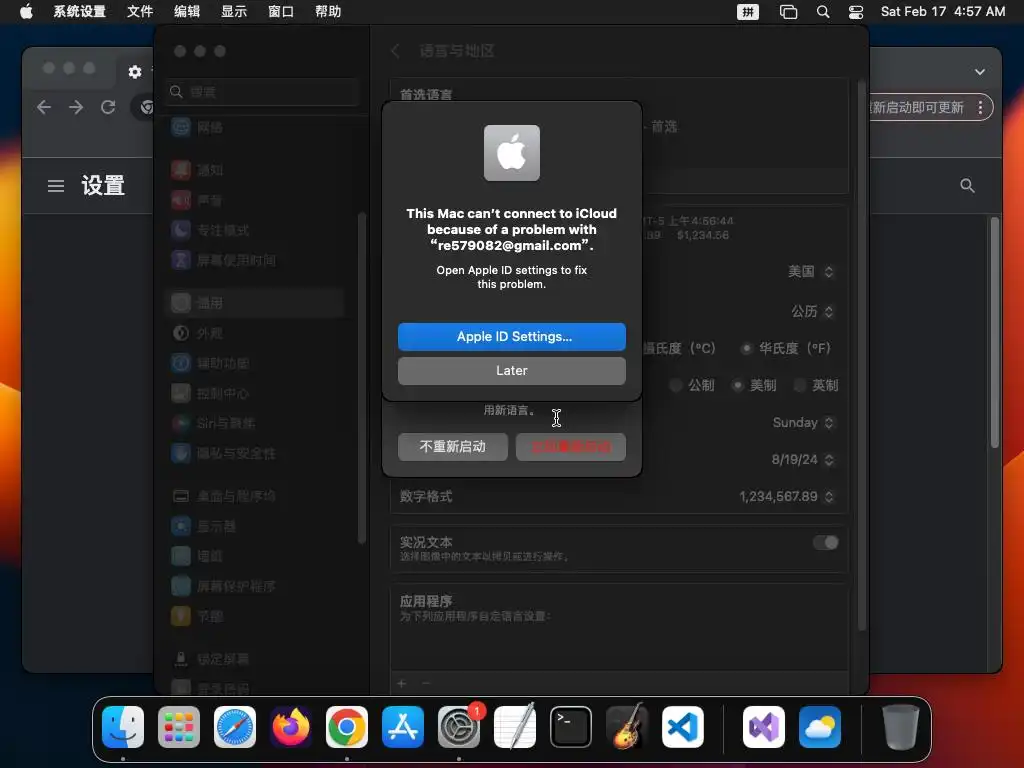The width and height of the screenshot is (1024, 768).
Task: Open Google Chrome from the Dock
Action: (347, 727)
